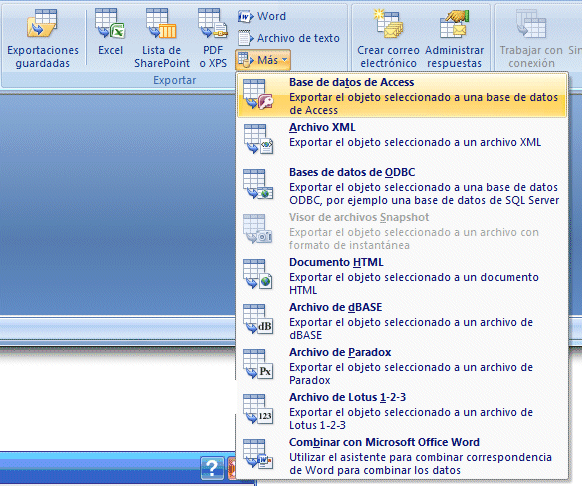This screenshot has height=486, width=582.
Task: Click 'Exportar el objeto seleccionado a un archivo XML'
Action: (x=415, y=143)
